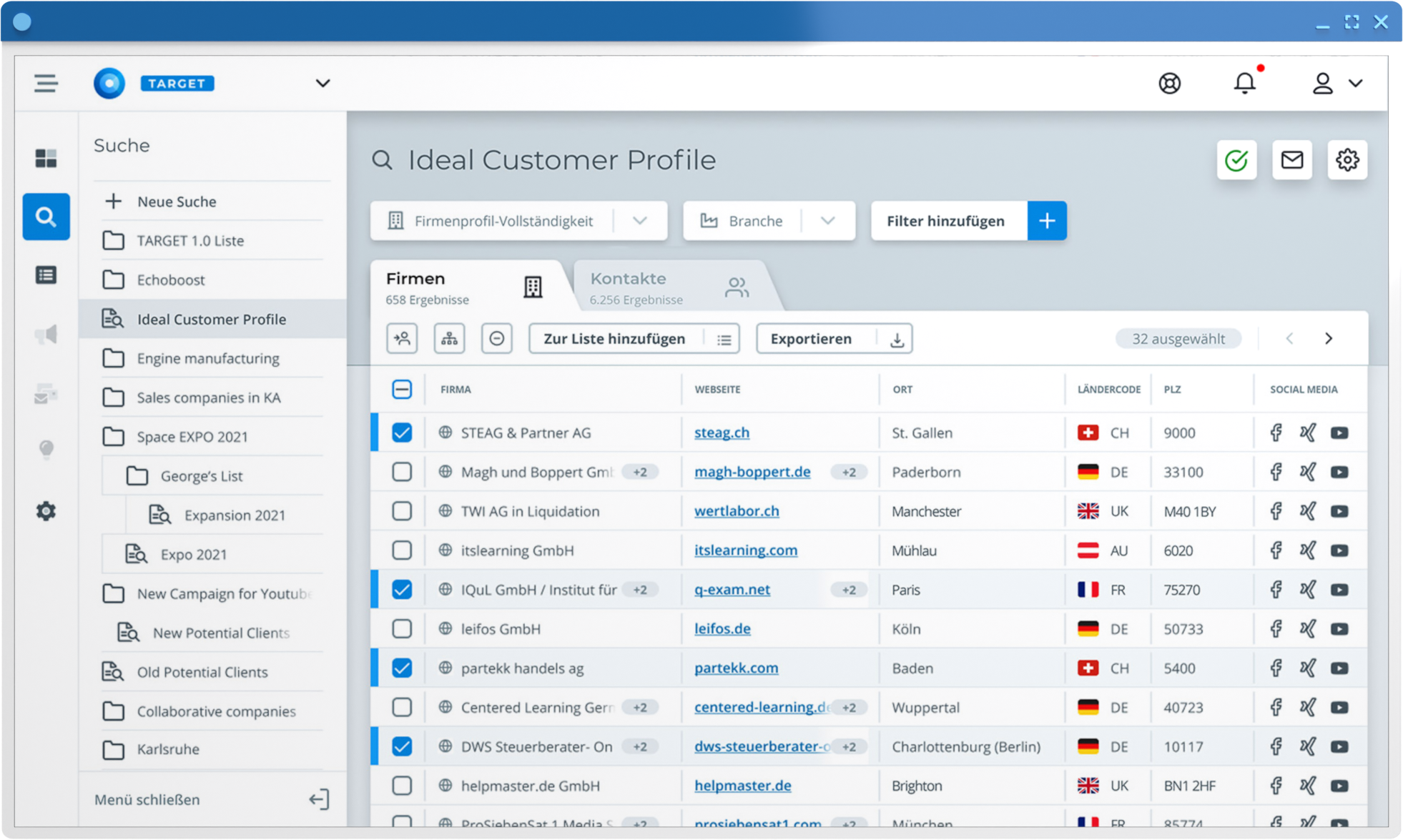Image resolution: width=1403 pixels, height=840 pixels.
Task: Click Facebook icon for STEAG & Partner AG
Action: (x=1276, y=433)
